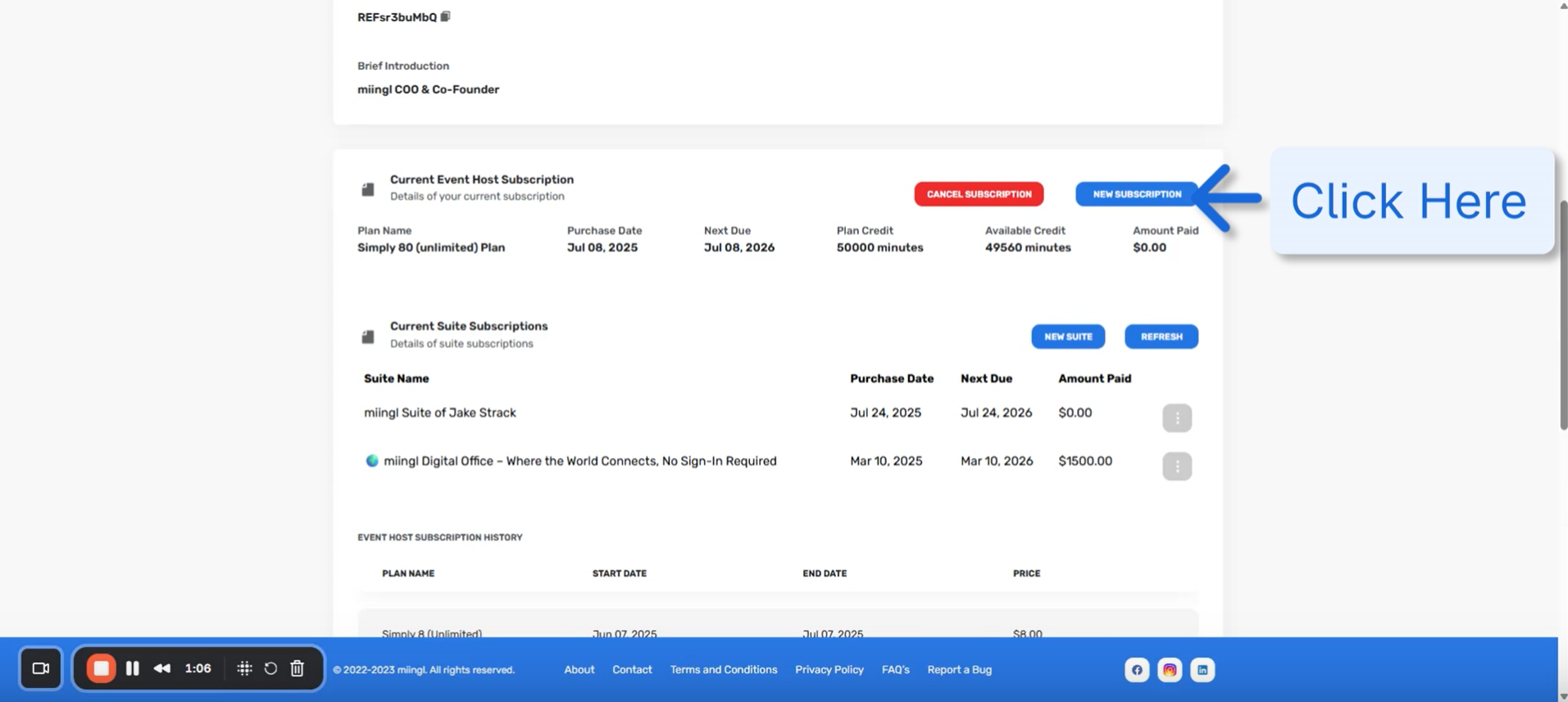This screenshot has height=702, width=1568.
Task: Copy the referral code REFsr3buMbQ
Action: 445,16
